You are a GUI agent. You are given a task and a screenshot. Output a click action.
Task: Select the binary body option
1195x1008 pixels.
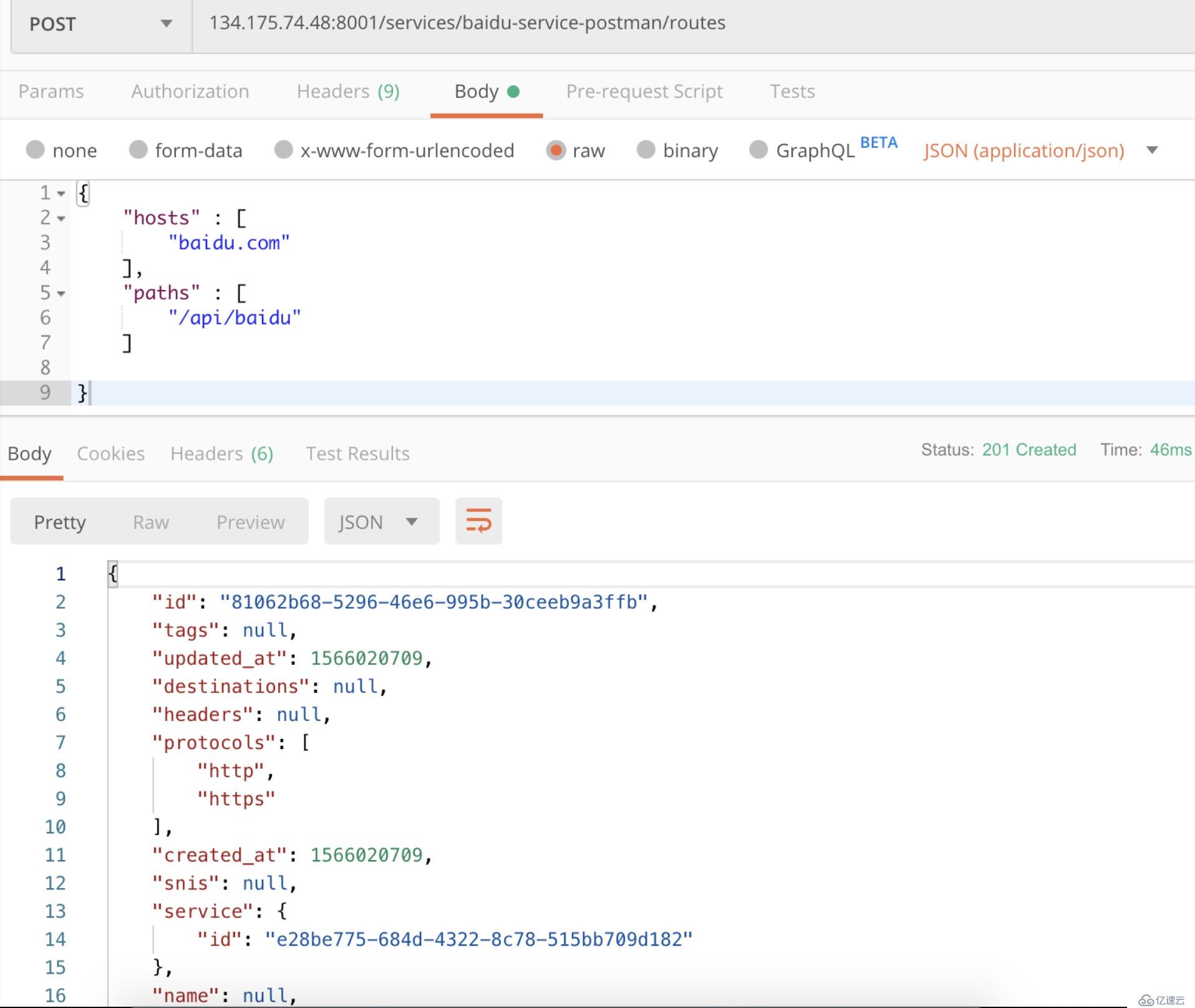coord(646,150)
